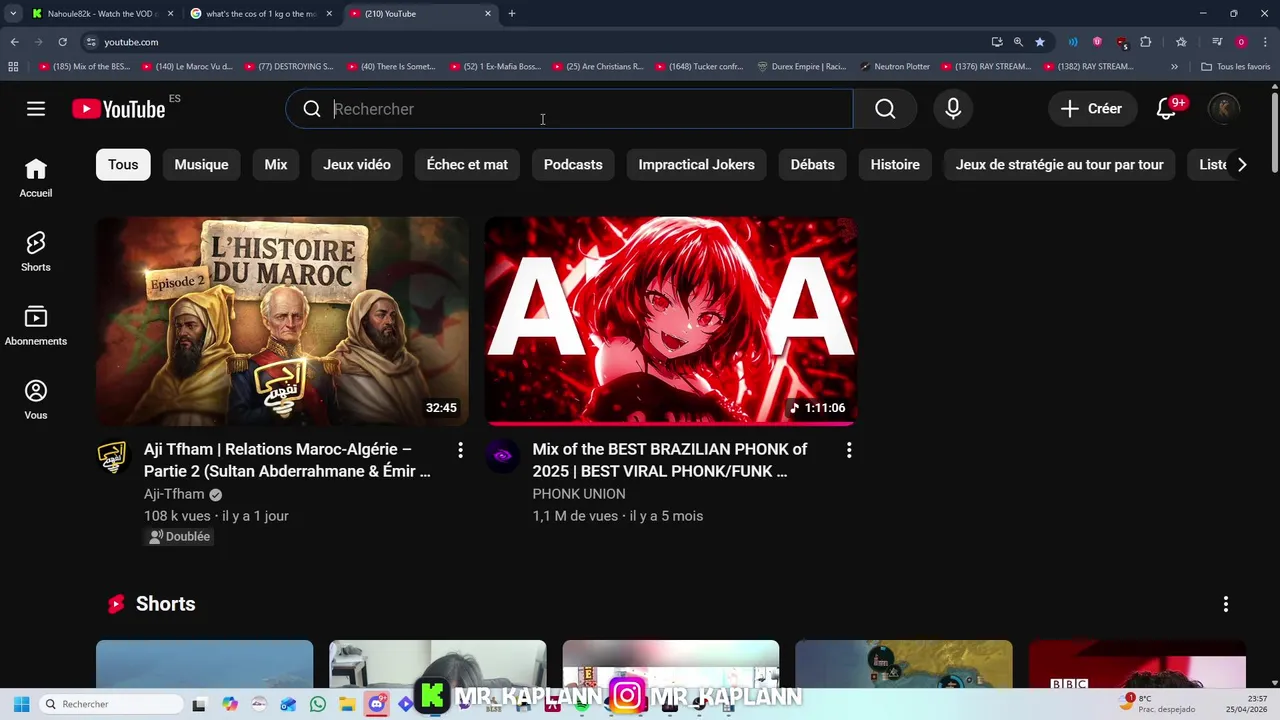Select the Podcasts filter chip
Viewport: 1280px width, 720px height.
coord(573,165)
